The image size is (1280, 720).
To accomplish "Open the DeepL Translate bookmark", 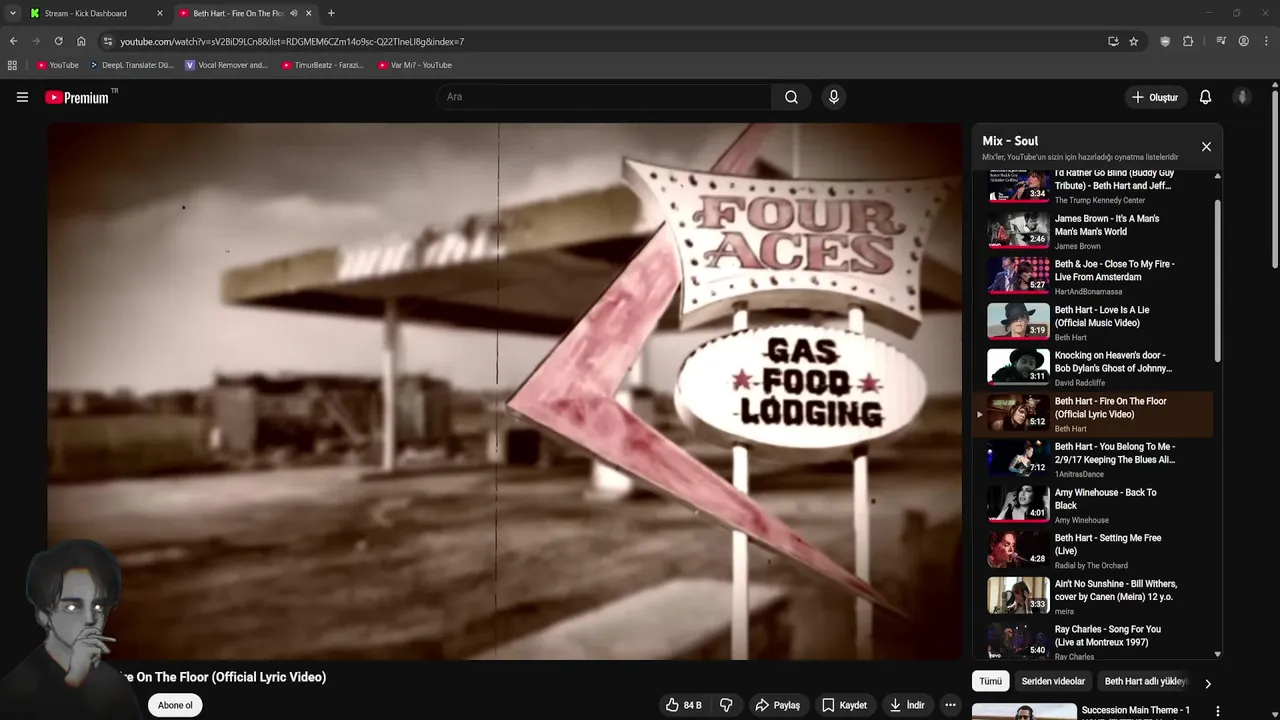I will pos(131,65).
